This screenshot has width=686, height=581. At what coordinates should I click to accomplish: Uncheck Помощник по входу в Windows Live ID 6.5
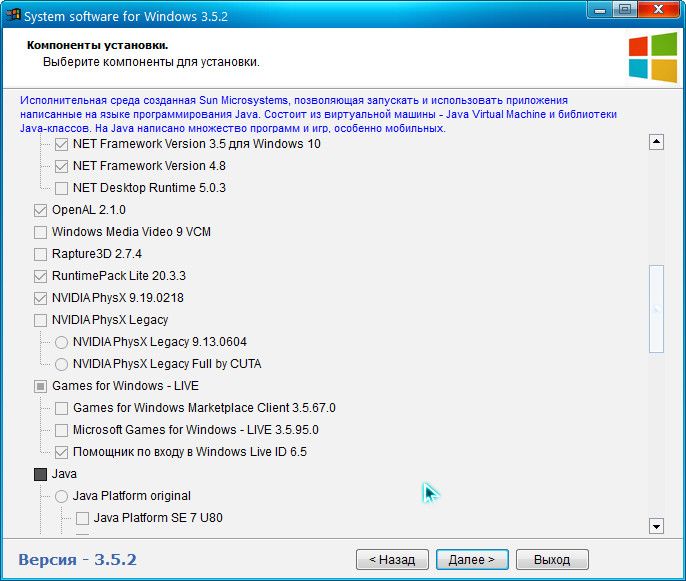(x=61, y=452)
